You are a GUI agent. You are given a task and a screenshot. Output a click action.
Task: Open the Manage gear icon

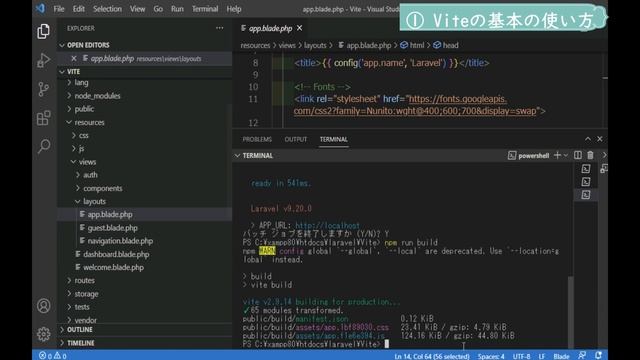point(44,334)
